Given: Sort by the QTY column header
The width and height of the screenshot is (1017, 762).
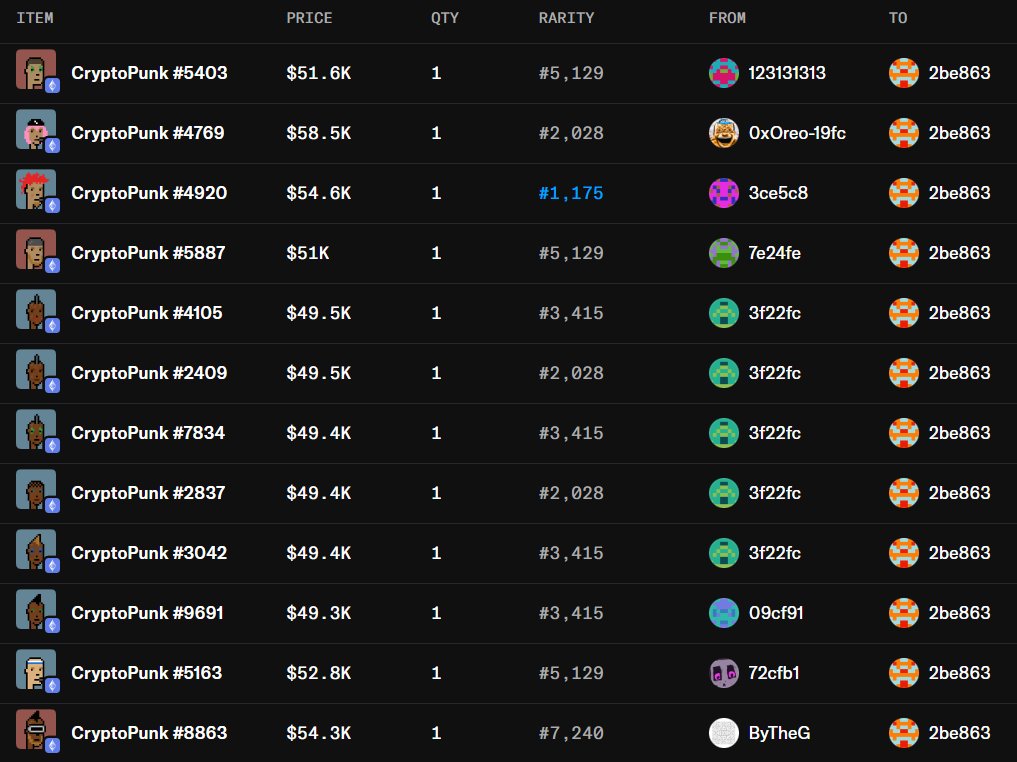Looking at the screenshot, I should (445, 18).
